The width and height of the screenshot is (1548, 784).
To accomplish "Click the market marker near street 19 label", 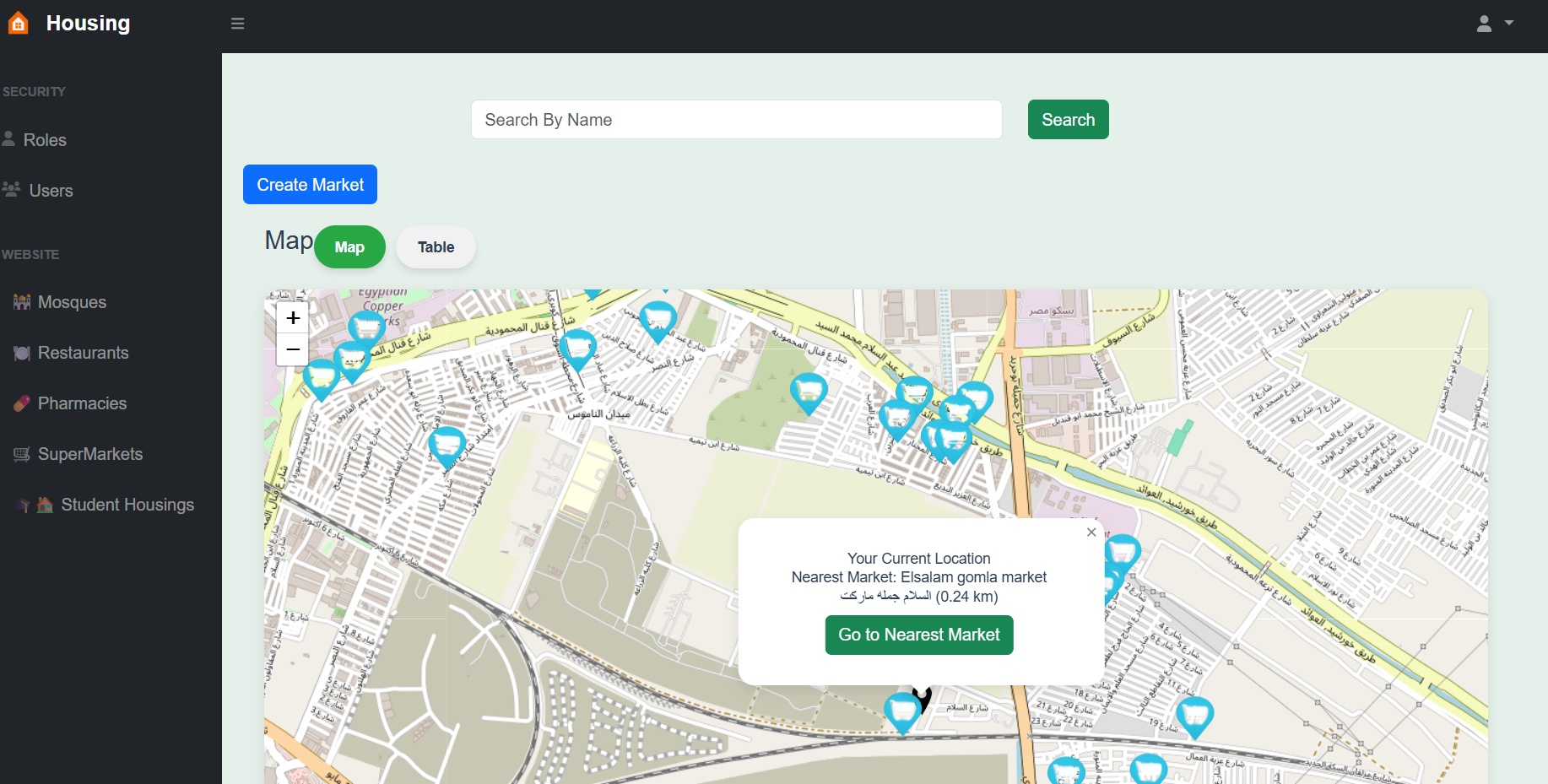I will tap(1194, 718).
